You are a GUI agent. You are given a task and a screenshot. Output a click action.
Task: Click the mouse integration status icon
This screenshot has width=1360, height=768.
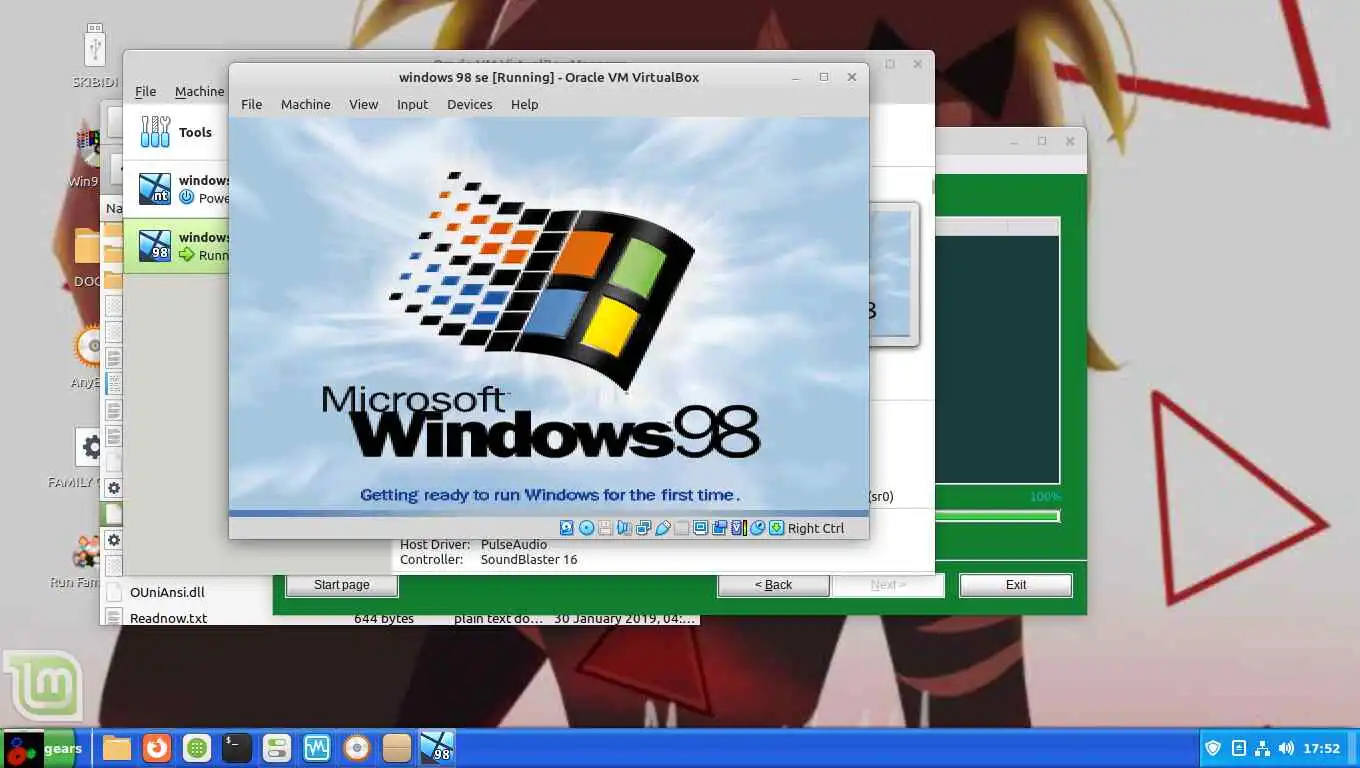(x=757, y=528)
